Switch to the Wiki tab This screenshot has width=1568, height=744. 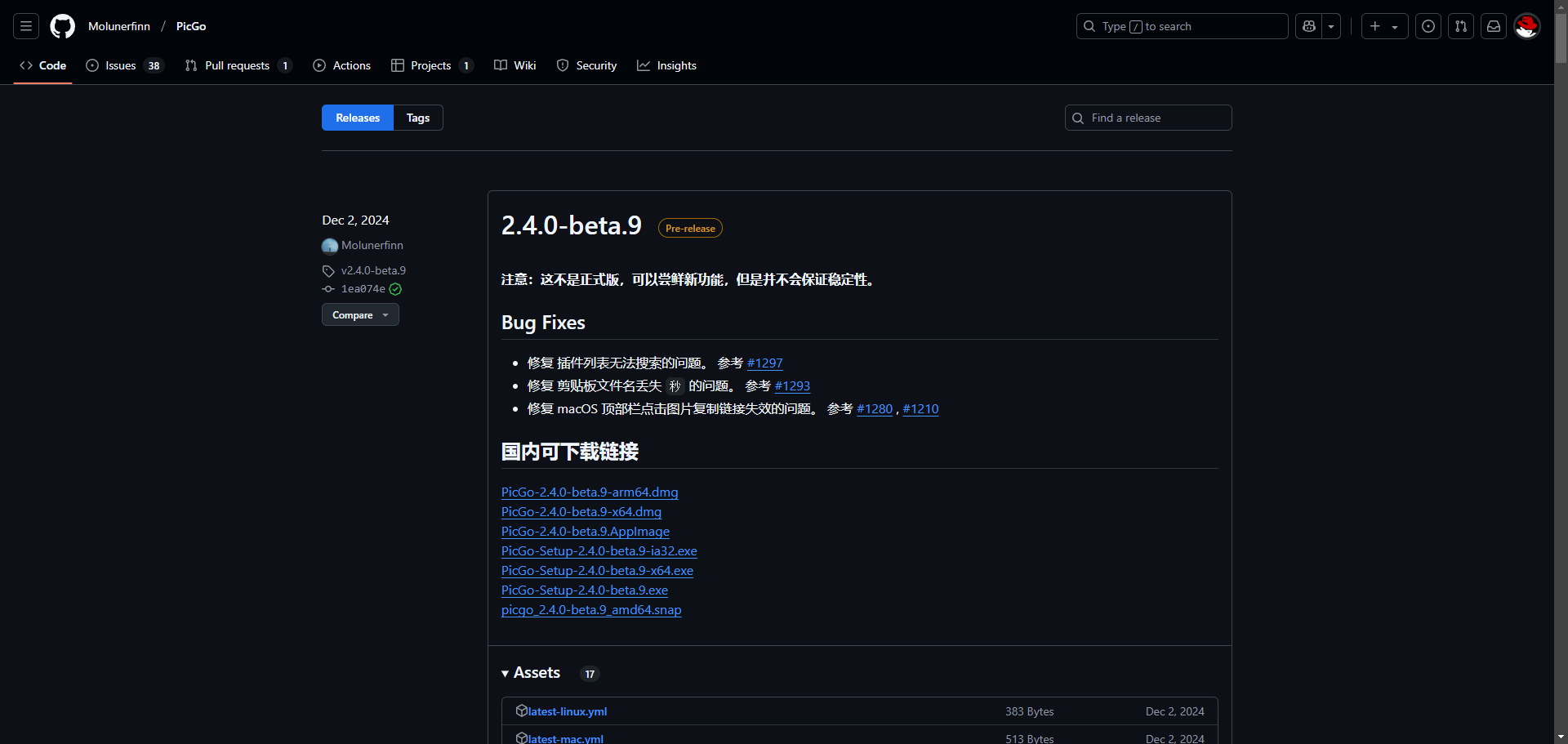pos(515,65)
